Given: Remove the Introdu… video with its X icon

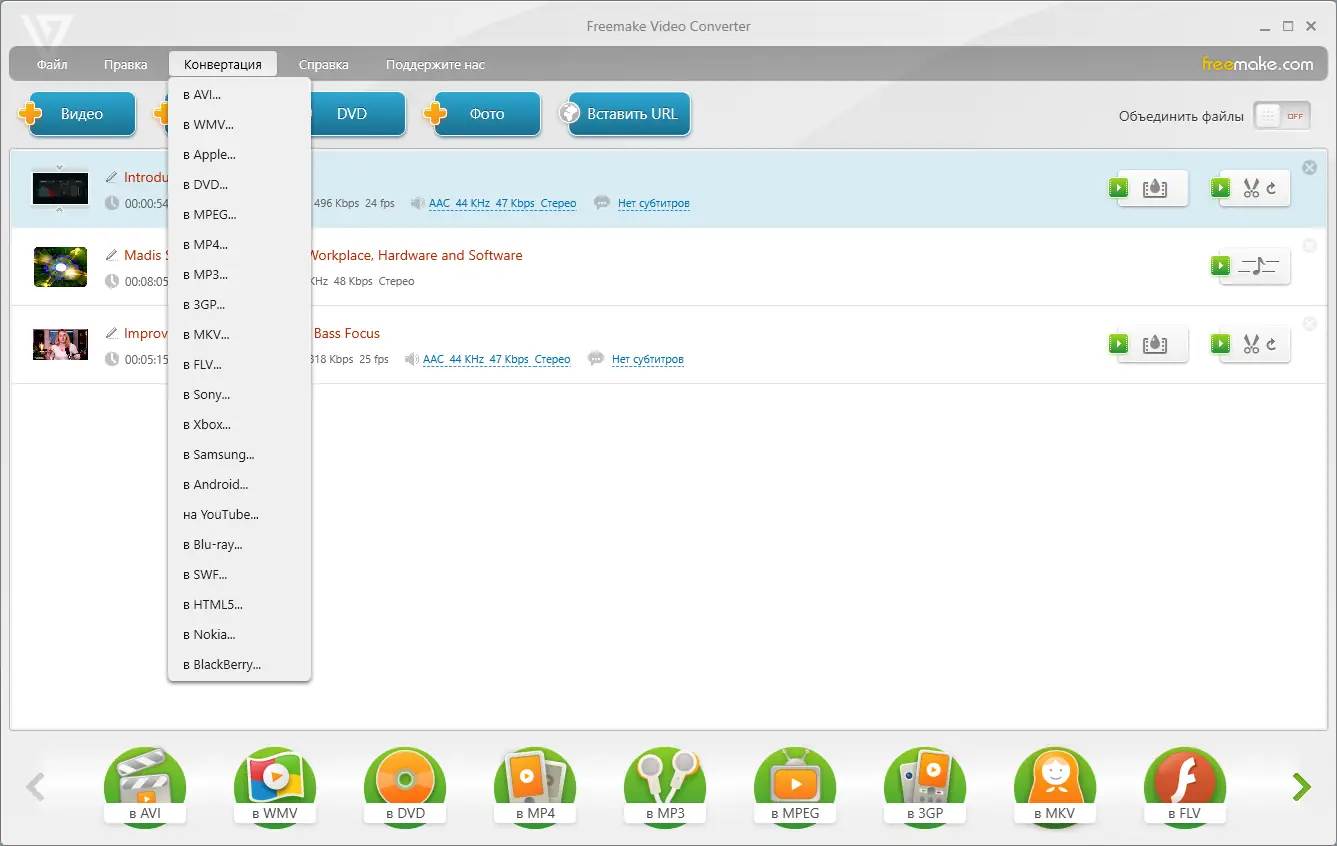Looking at the screenshot, I should click(1310, 168).
